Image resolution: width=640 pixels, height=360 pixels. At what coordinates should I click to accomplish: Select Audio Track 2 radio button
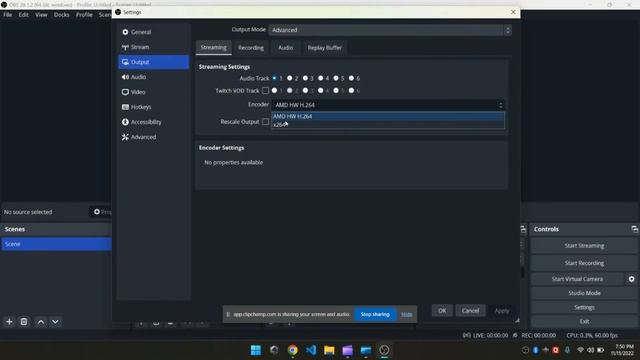[x=289, y=78]
